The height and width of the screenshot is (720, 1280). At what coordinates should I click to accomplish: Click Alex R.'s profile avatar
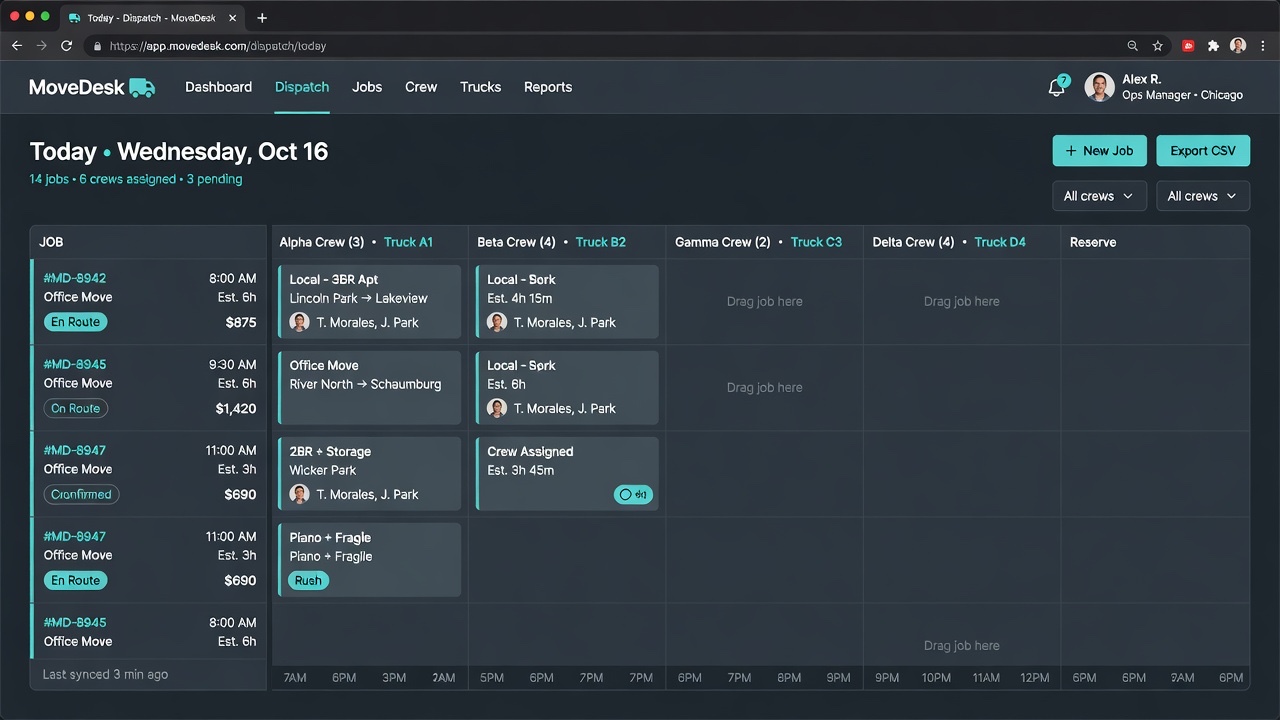point(1099,87)
